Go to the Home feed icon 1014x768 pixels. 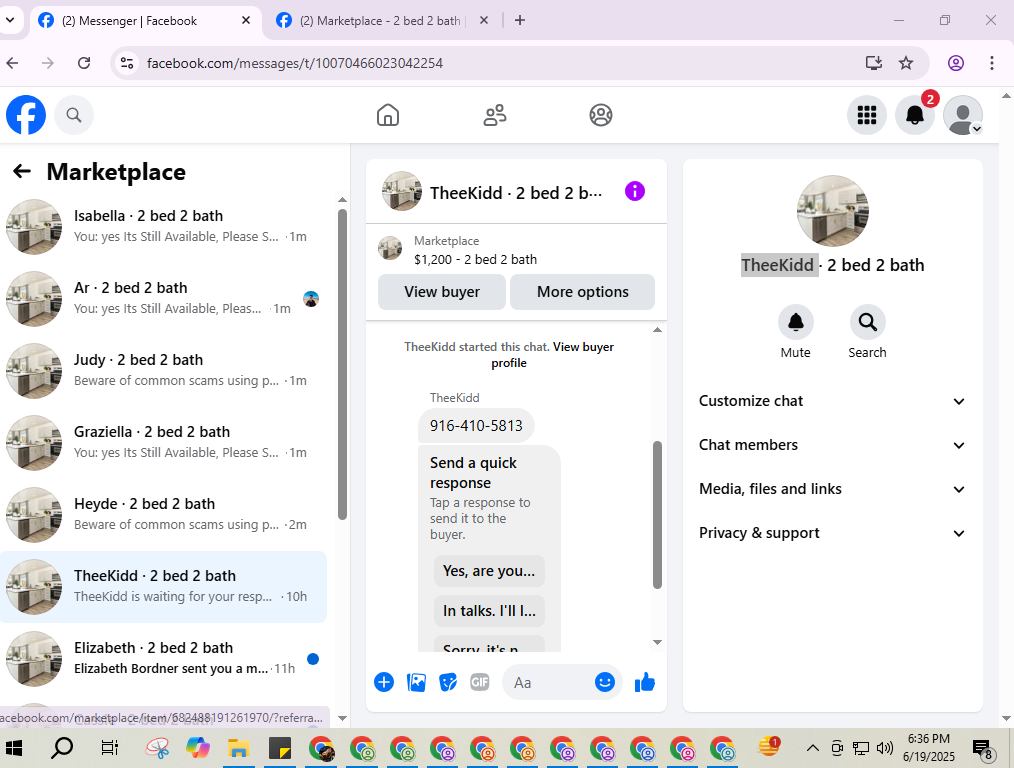388,115
